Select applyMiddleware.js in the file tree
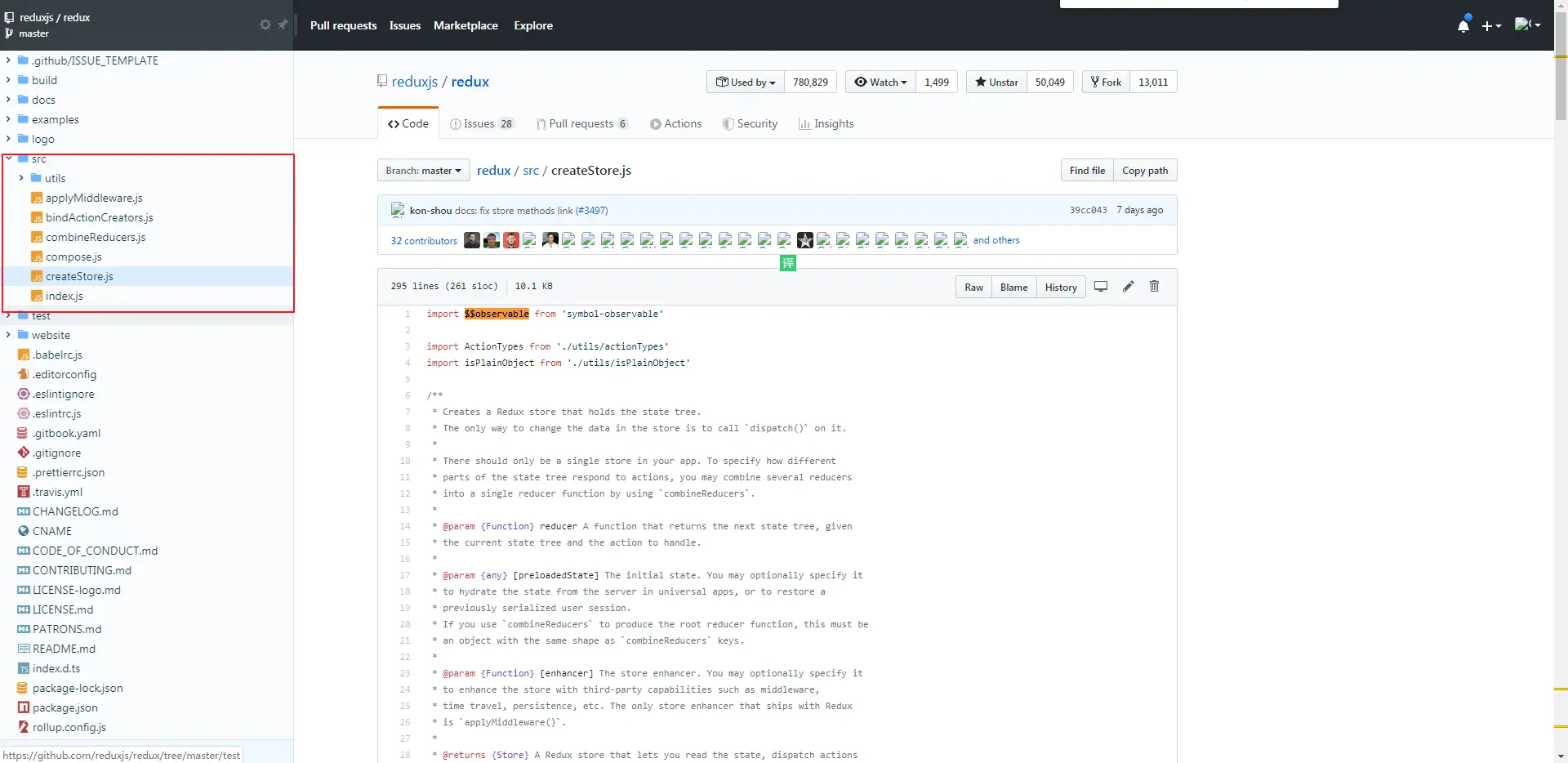The image size is (1568, 763). coord(94,198)
